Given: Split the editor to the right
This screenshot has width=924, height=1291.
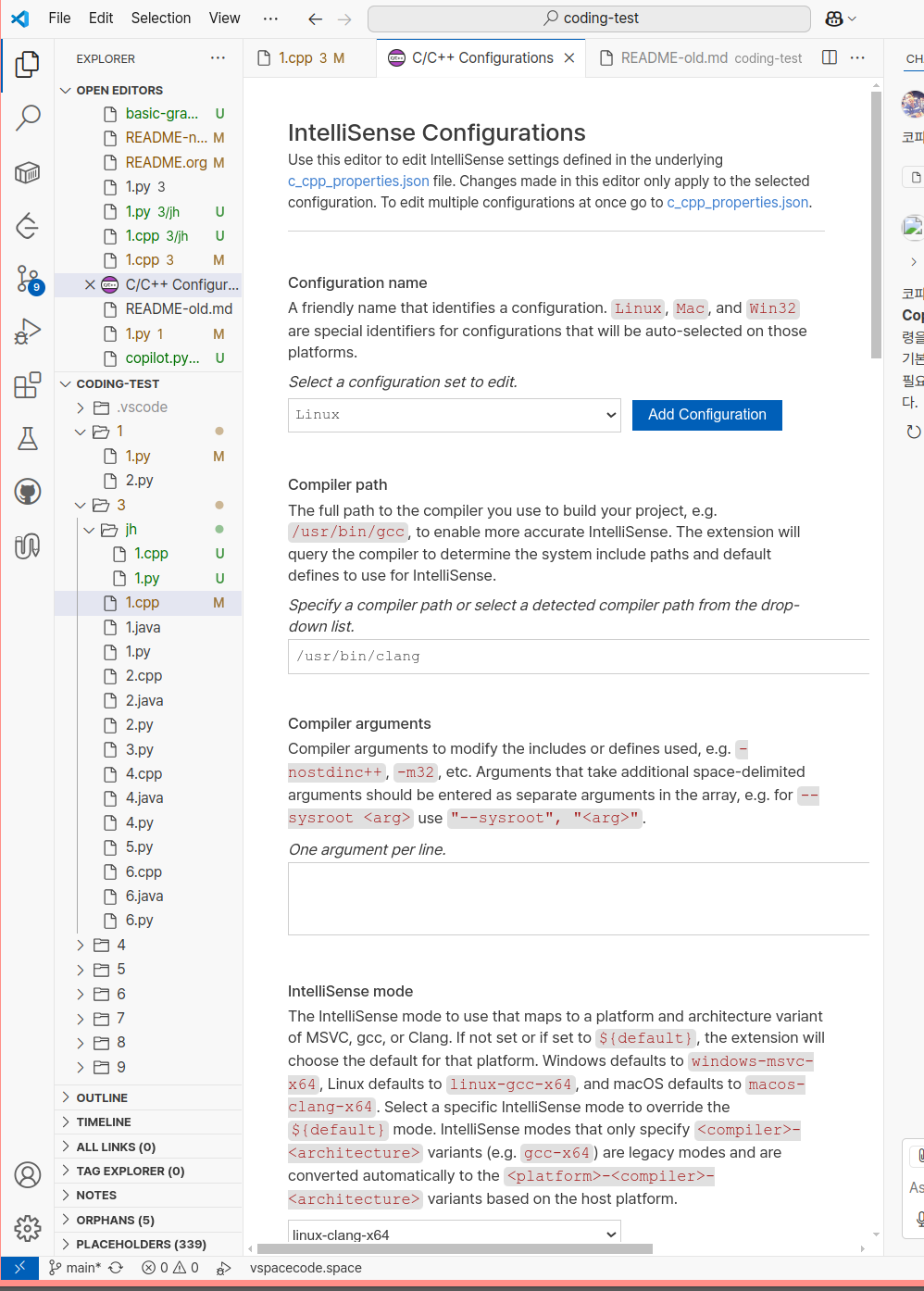Looking at the screenshot, I should click(830, 57).
